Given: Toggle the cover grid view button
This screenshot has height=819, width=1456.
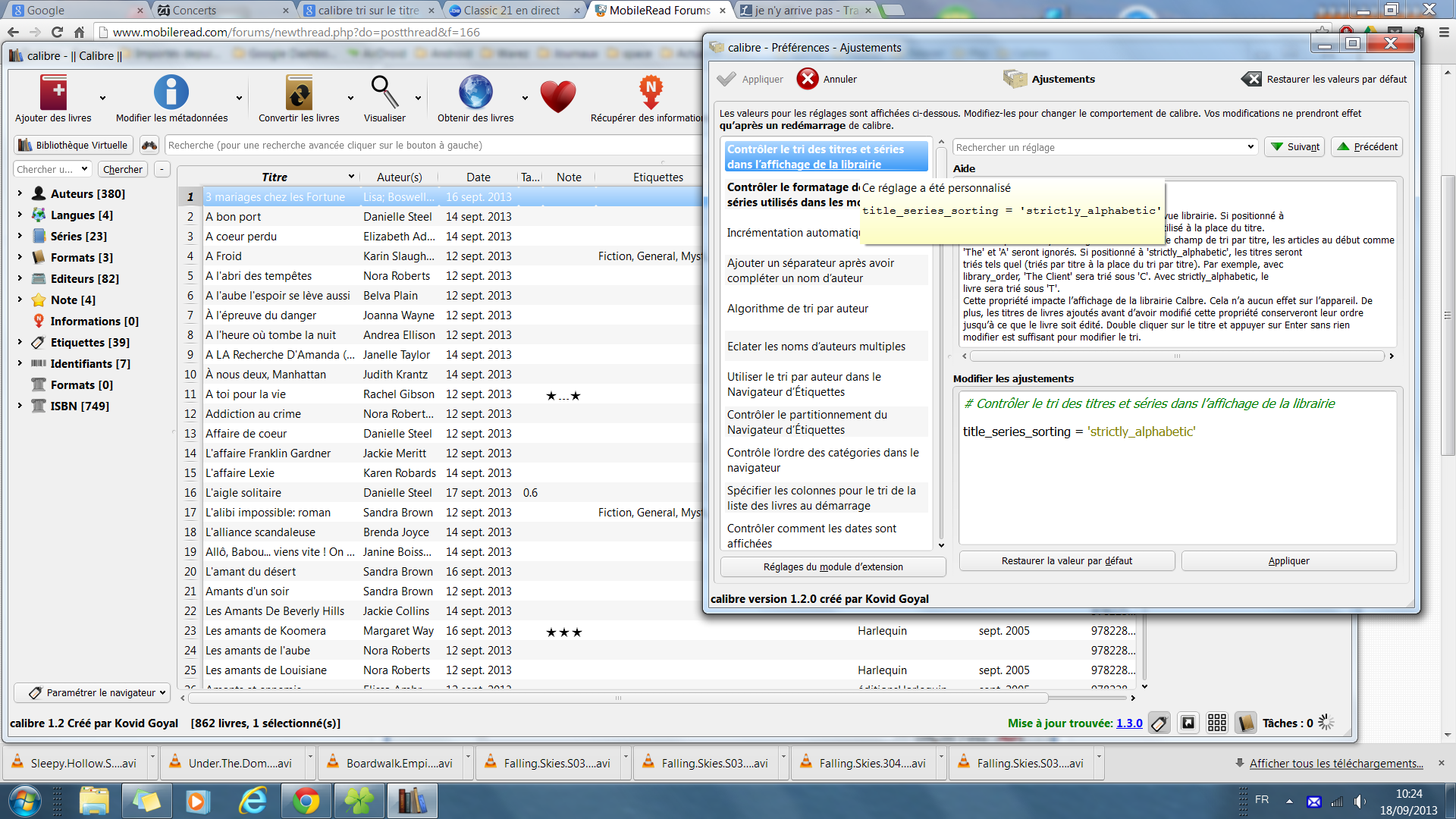Looking at the screenshot, I should (1217, 723).
